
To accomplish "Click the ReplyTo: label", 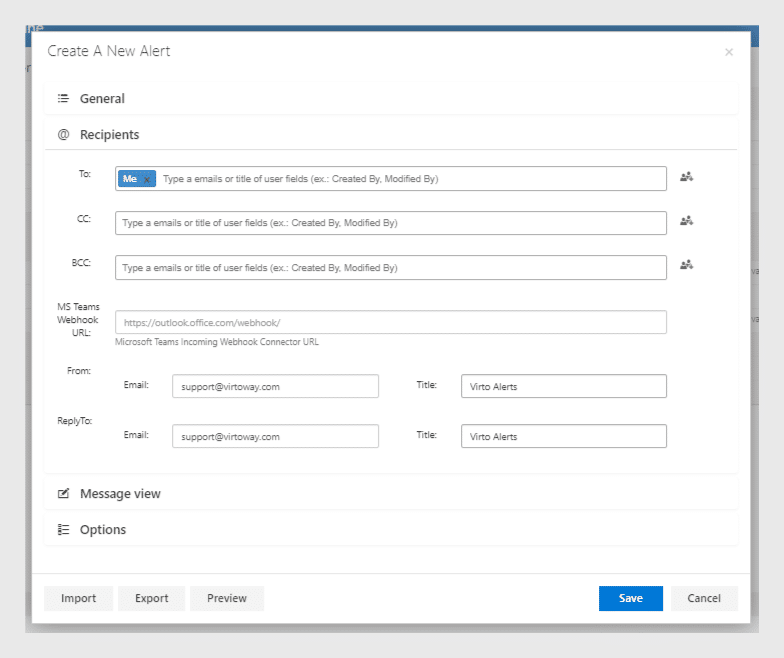I will pyautogui.click(x=74, y=420).
